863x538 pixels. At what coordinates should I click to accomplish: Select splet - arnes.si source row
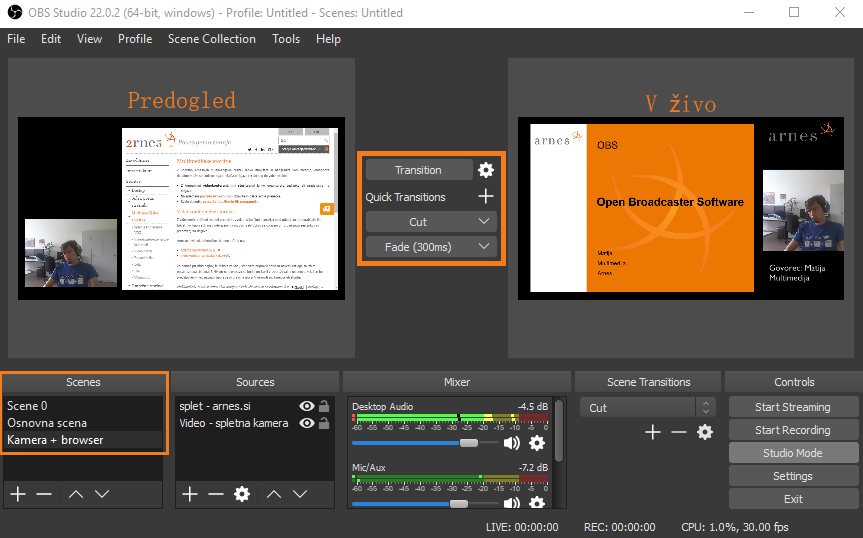254,406
